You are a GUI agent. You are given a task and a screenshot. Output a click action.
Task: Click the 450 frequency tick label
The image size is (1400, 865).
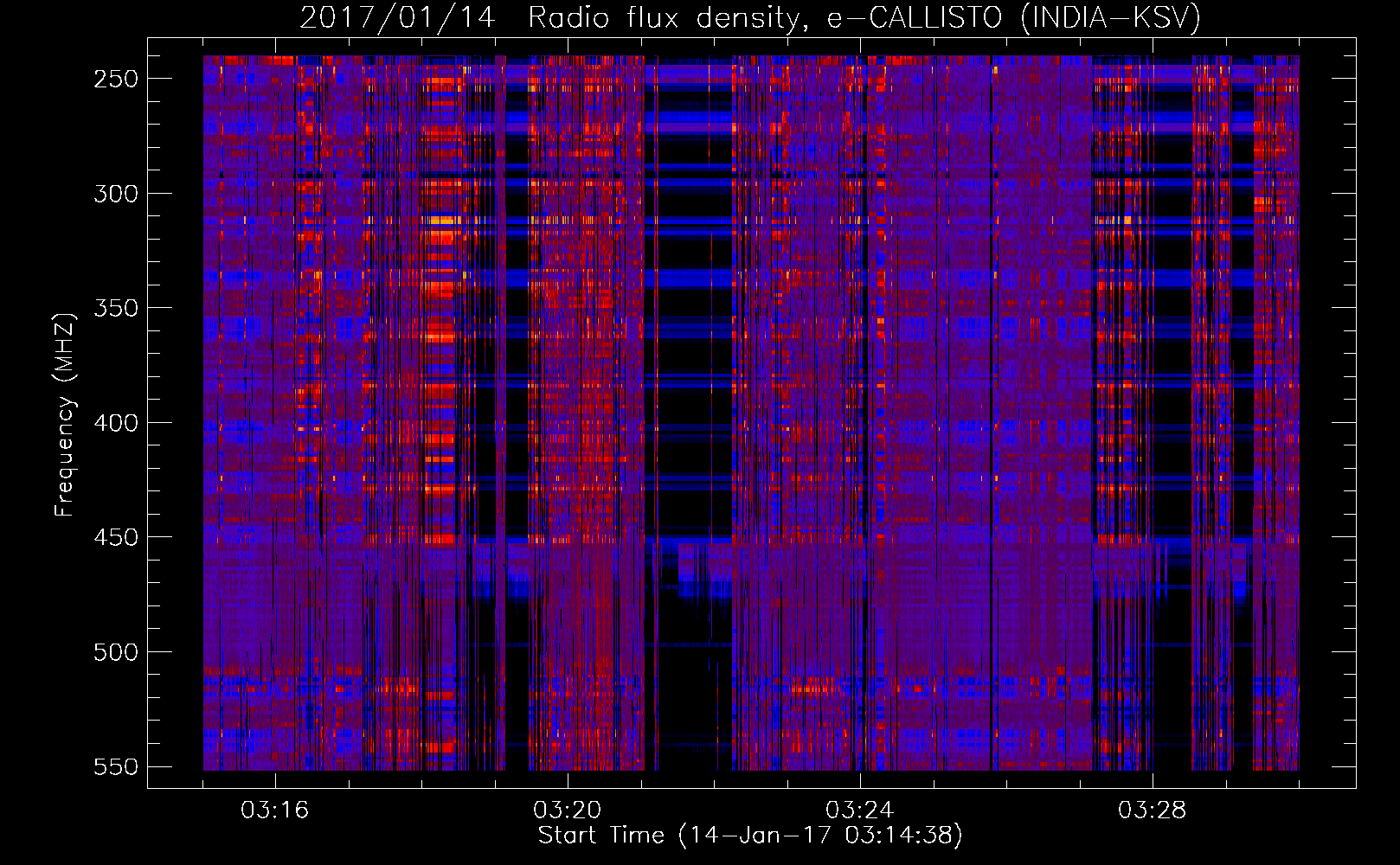click(x=116, y=537)
